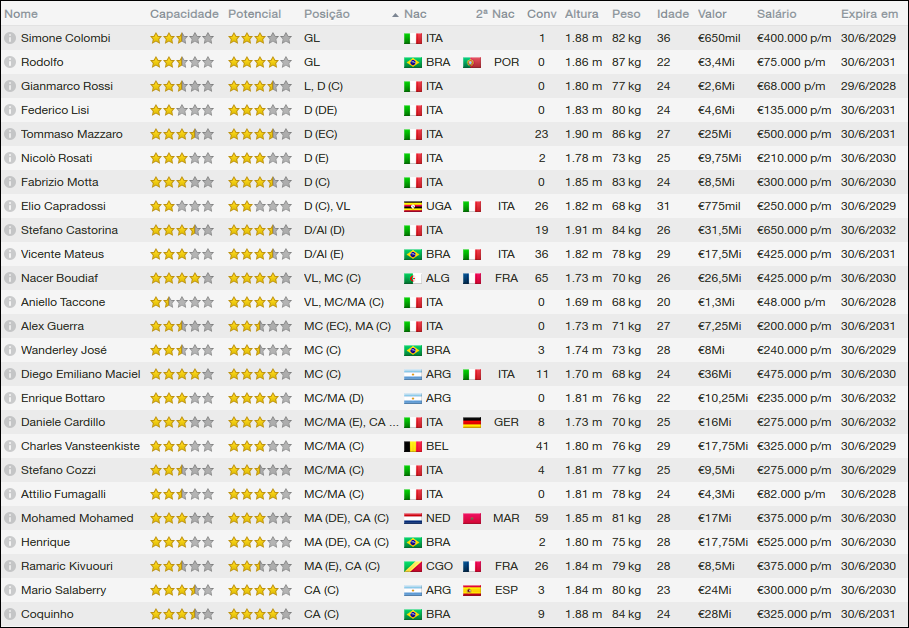The width and height of the screenshot is (909, 628).
Task: Click the info icon for Diego Emiliano Maciel
Action: click(10, 374)
